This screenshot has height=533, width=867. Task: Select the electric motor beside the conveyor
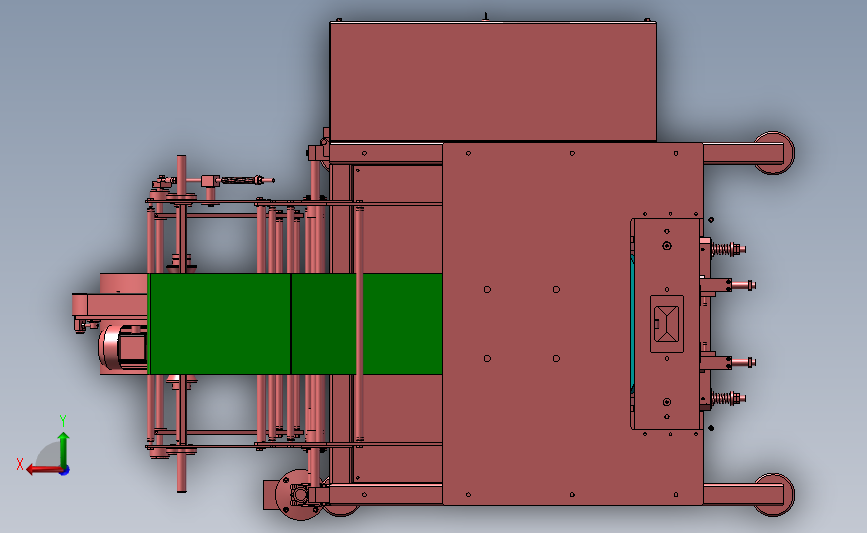tap(123, 347)
